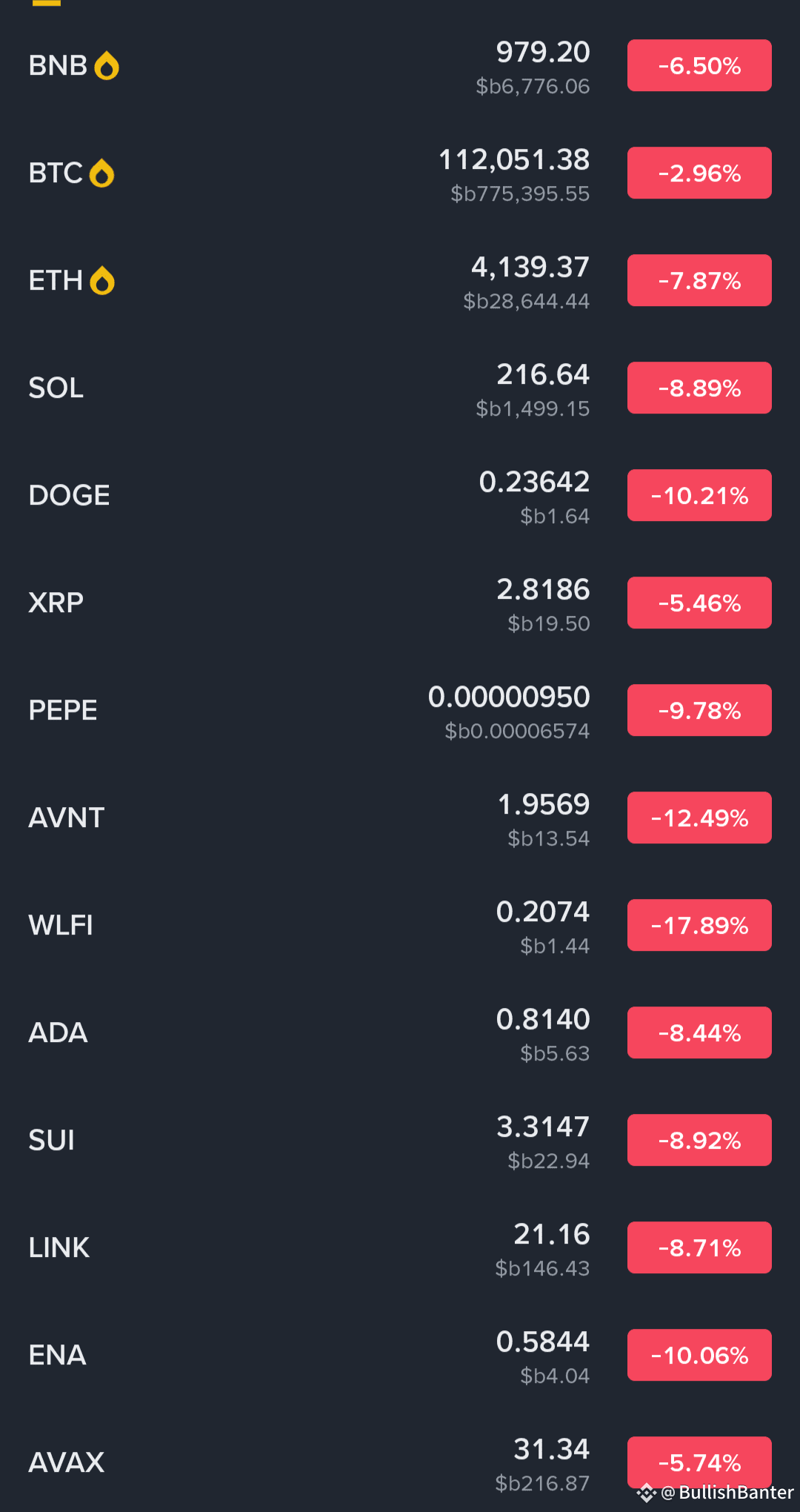Open the XRP market row
The height and width of the screenshot is (1512, 800).
click(x=56, y=603)
